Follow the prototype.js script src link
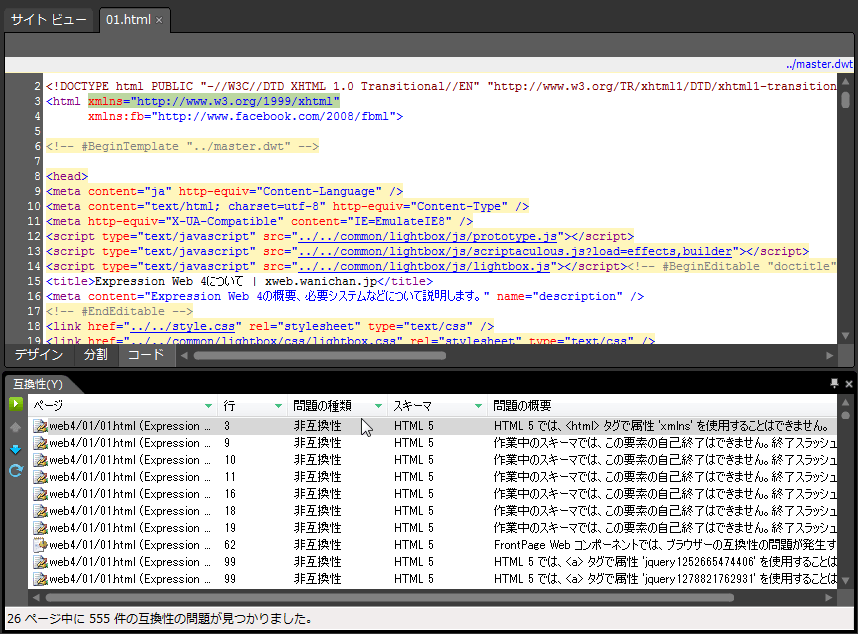 click(x=427, y=236)
